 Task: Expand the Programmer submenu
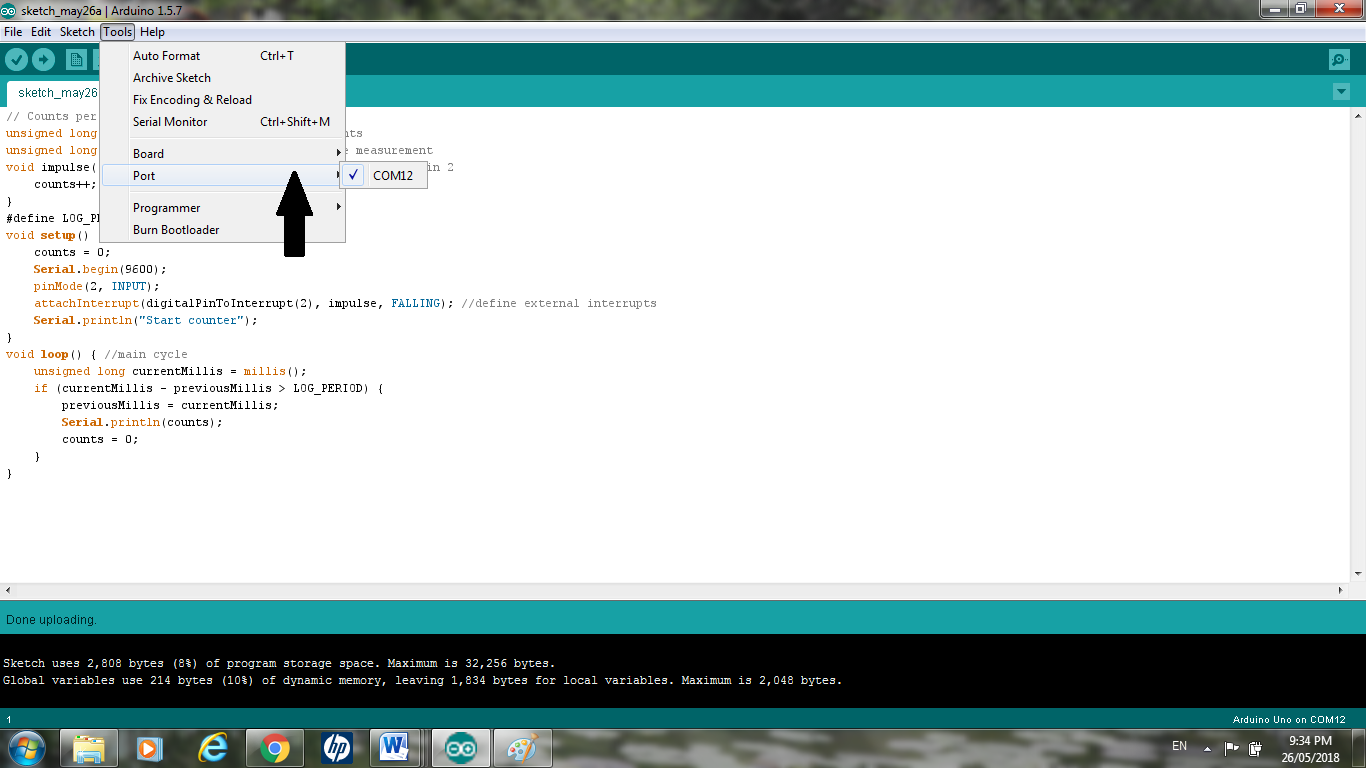tap(224, 207)
